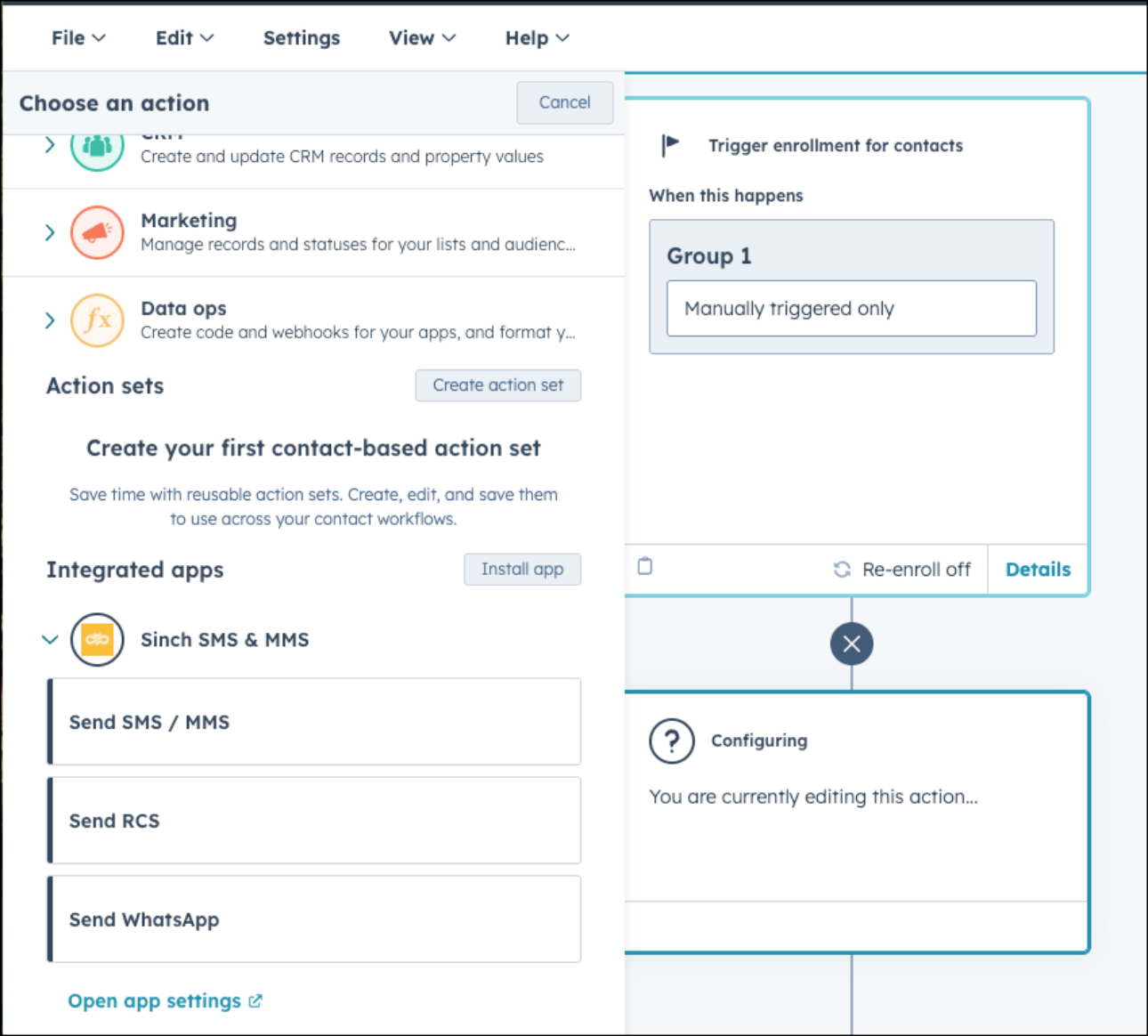The width and height of the screenshot is (1148, 1036).
Task: Cancel choosing an action
Action: click(x=564, y=102)
